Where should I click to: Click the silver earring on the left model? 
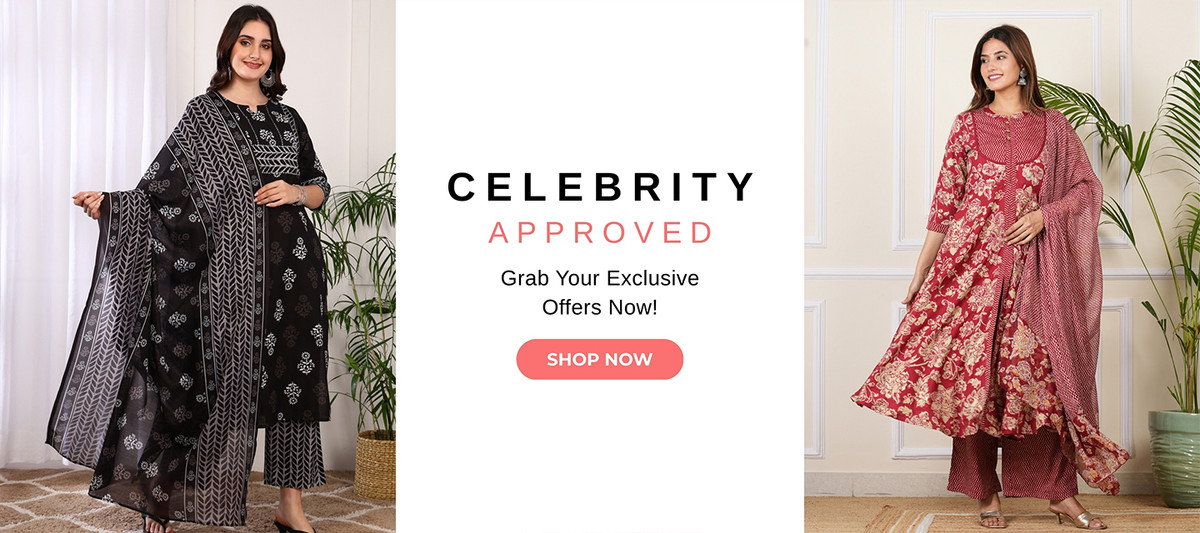pos(267,77)
